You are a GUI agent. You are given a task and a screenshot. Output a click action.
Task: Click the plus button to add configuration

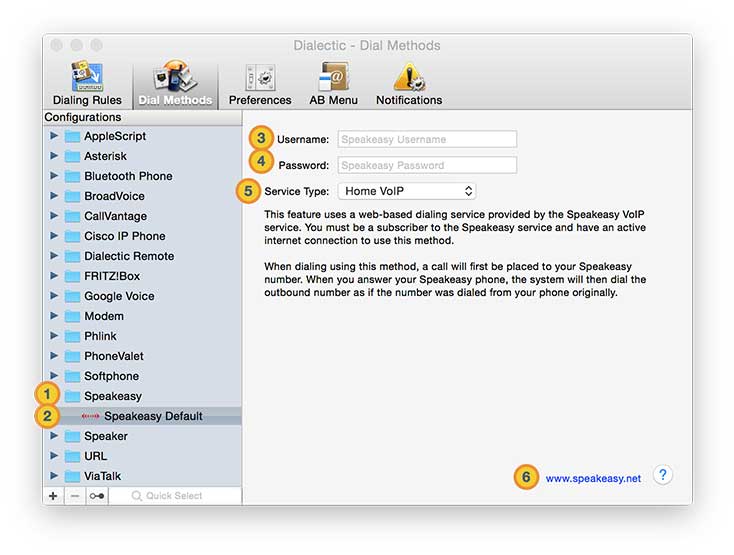click(53, 496)
